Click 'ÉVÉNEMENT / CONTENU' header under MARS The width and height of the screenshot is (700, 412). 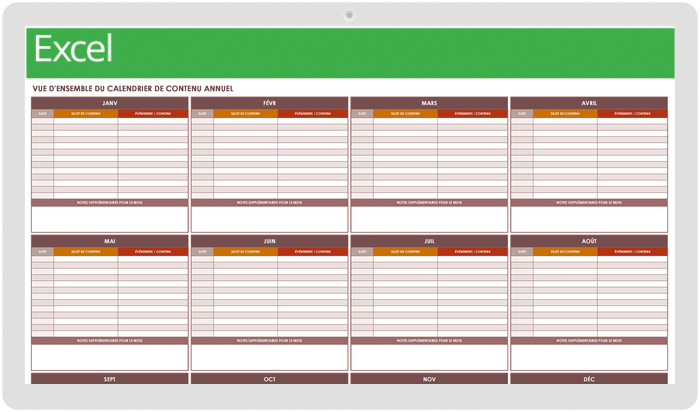pyautogui.click(x=473, y=114)
